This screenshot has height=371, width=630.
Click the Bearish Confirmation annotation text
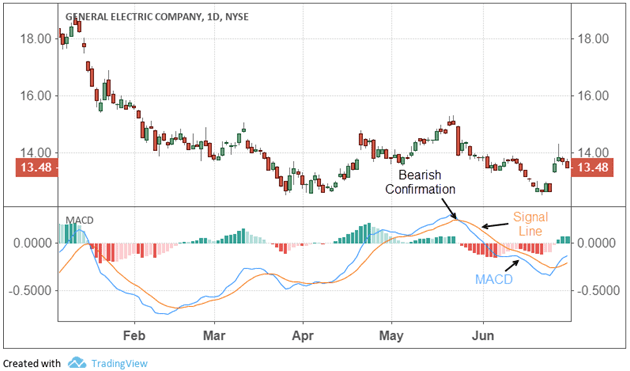420,182
